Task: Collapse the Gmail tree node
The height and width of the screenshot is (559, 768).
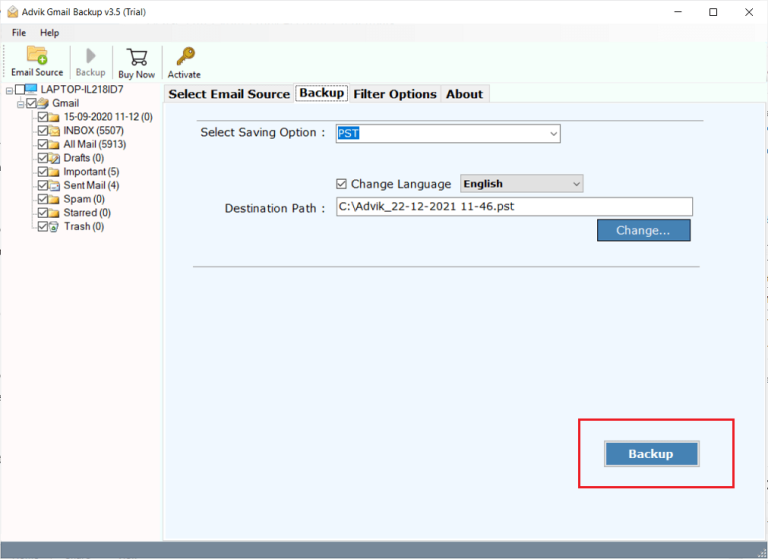Action: pos(20,104)
